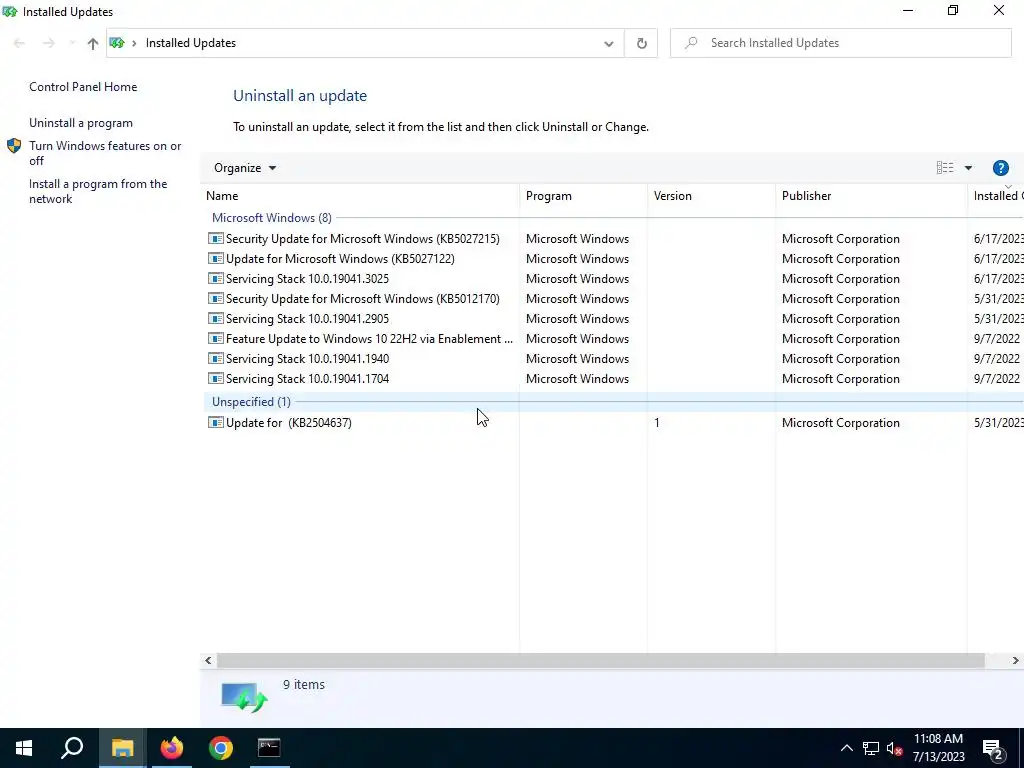The width and height of the screenshot is (1024, 768).
Task: Click the scroll right arrow
Action: click(1016, 660)
